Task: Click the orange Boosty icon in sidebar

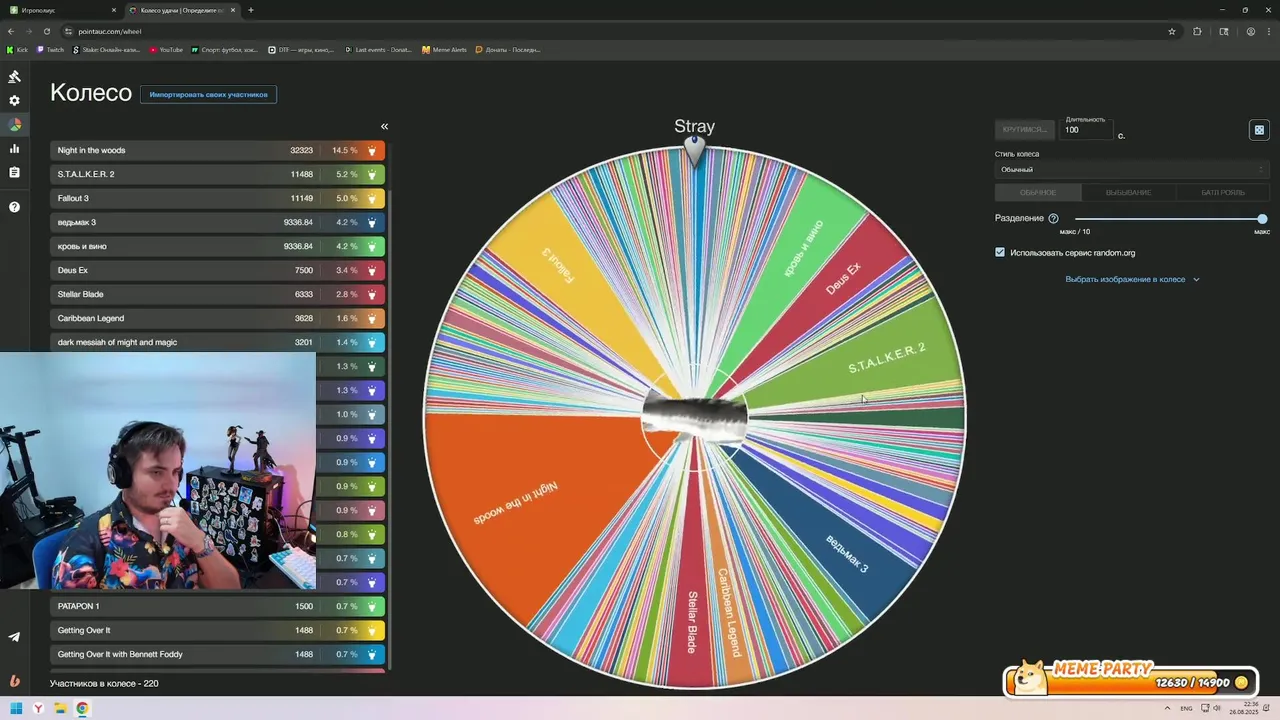Action: 14,681
